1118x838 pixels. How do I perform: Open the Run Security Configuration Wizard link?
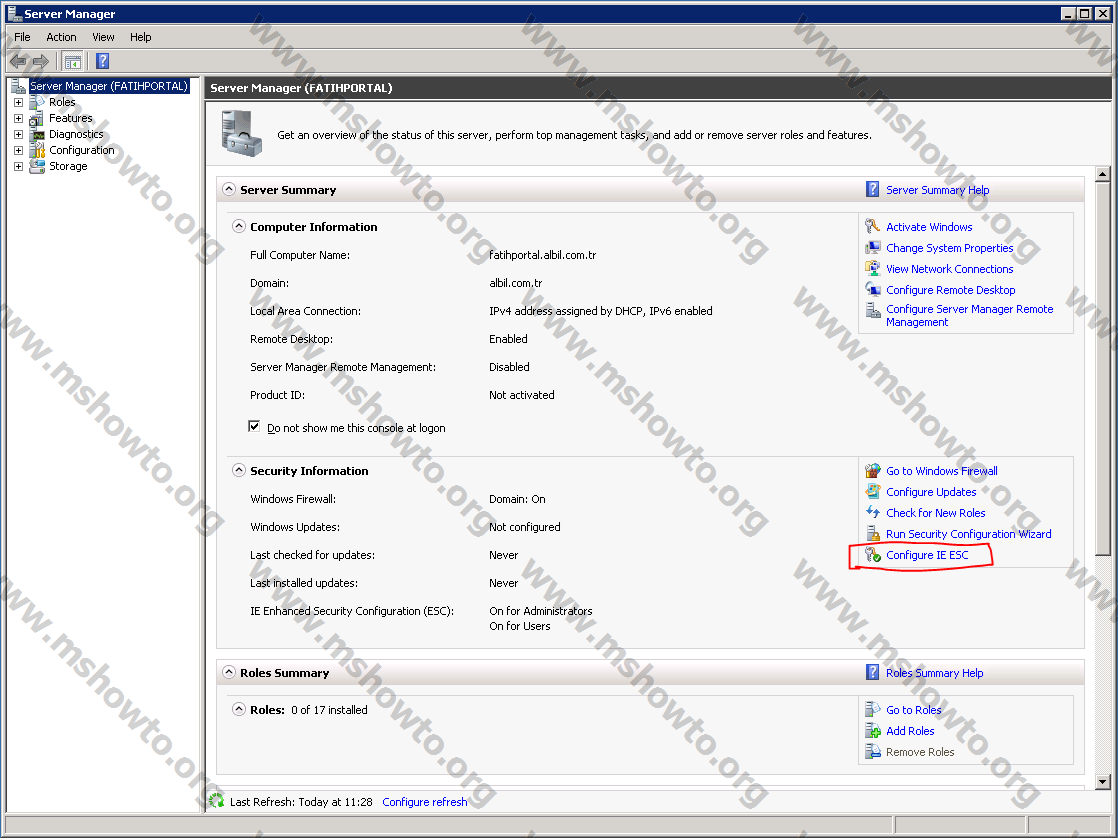coord(968,534)
